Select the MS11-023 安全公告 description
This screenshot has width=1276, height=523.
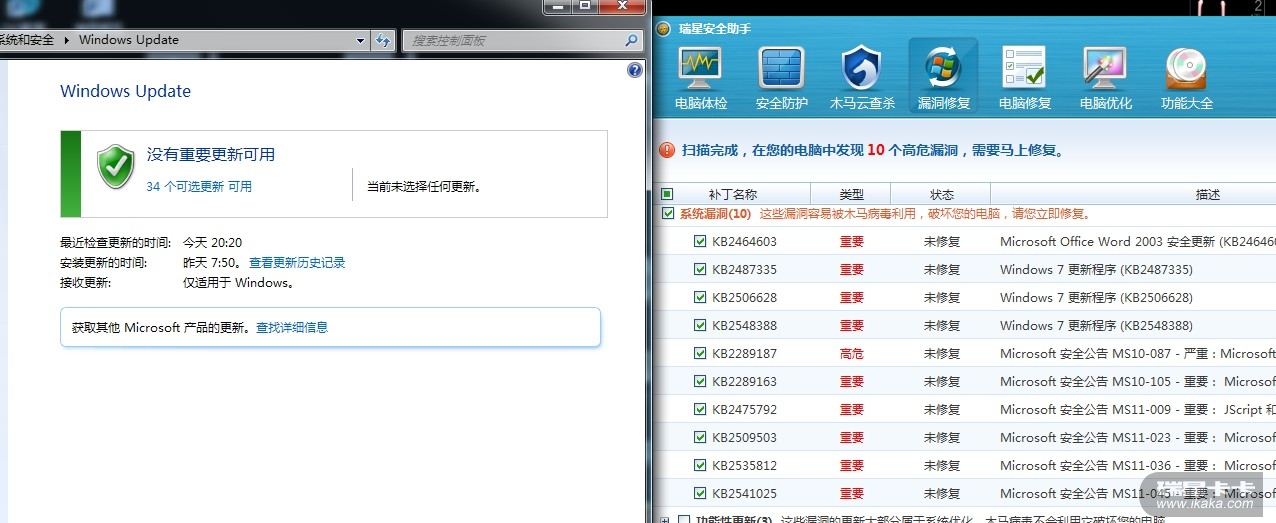click(1138, 437)
